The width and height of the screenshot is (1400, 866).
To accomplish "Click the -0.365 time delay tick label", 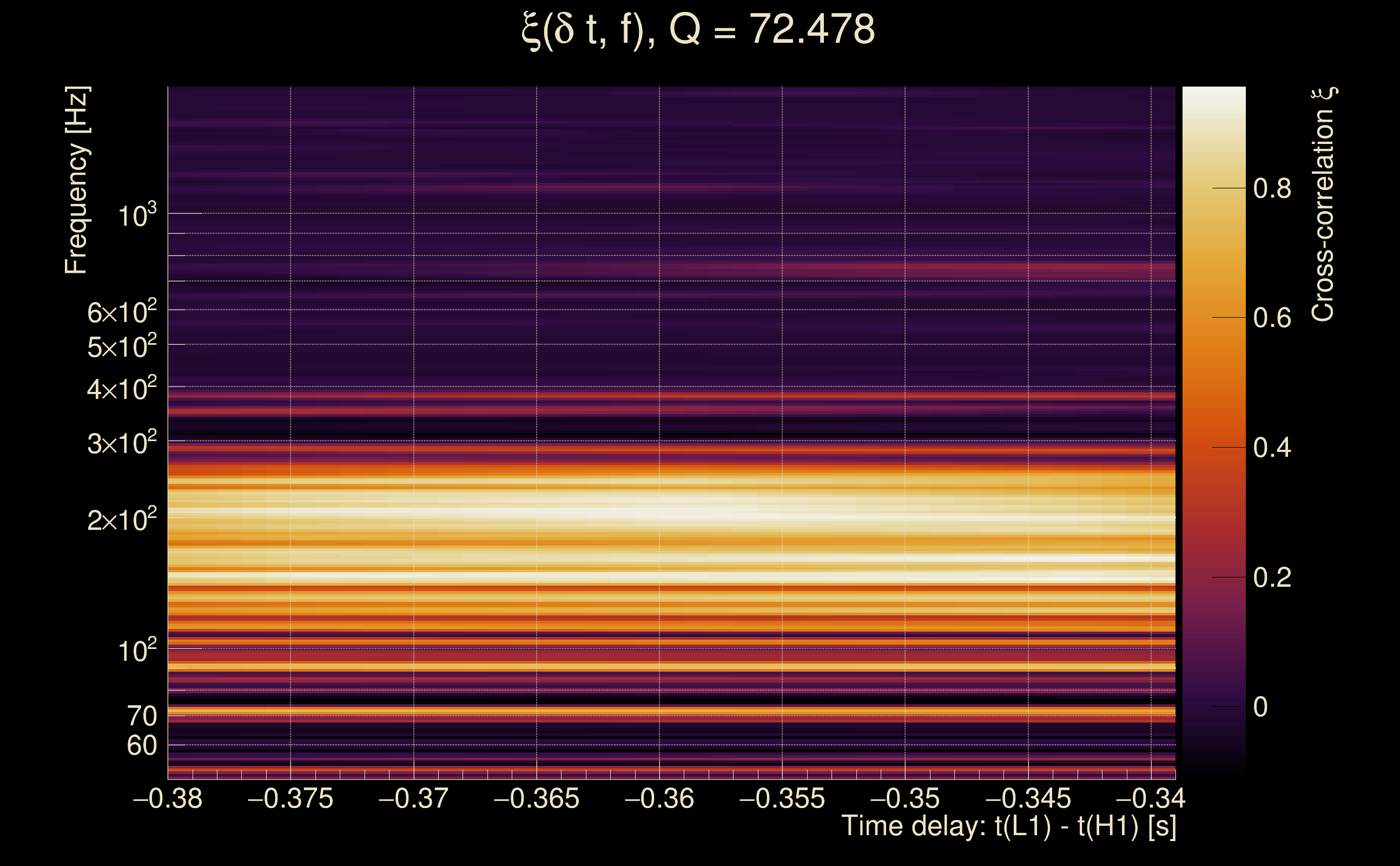I will [x=536, y=798].
